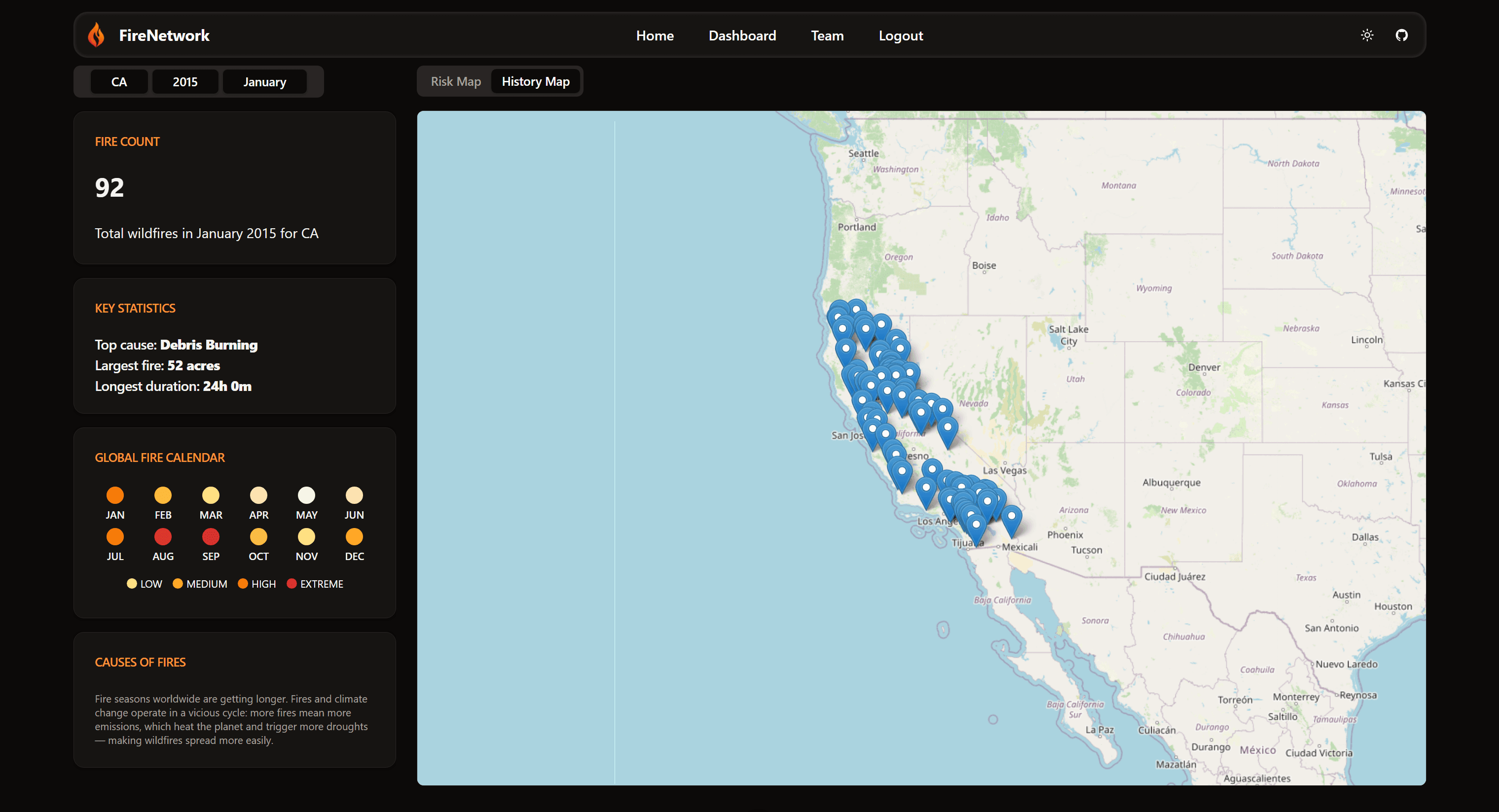Viewport: 1499px width, 812px height.
Task: Click the 52 acres largest fire value
Action: (194, 365)
